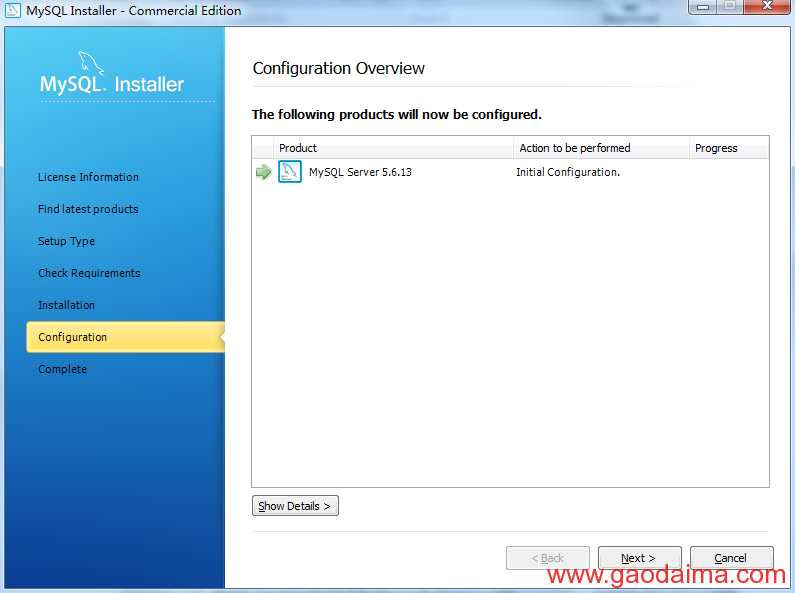Expand Show Details button
This screenshot has height=593, width=795.
click(295, 506)
